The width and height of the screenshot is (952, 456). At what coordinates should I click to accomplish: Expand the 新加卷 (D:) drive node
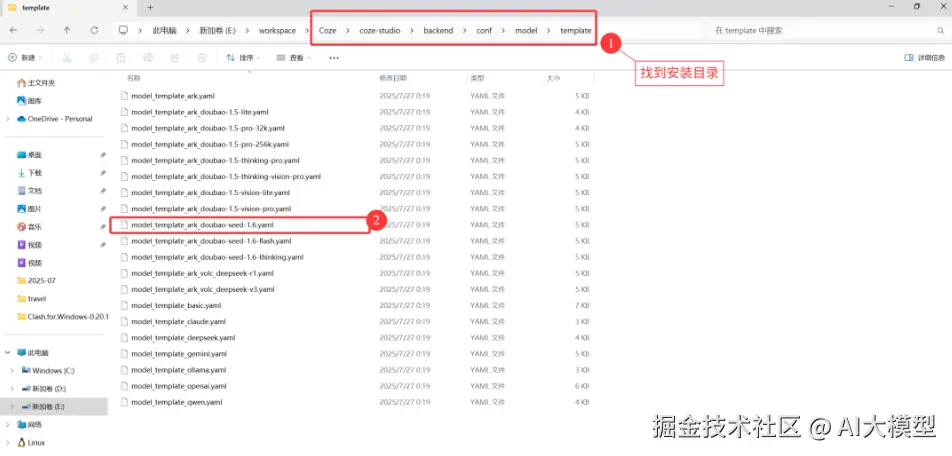pos(13,388)
